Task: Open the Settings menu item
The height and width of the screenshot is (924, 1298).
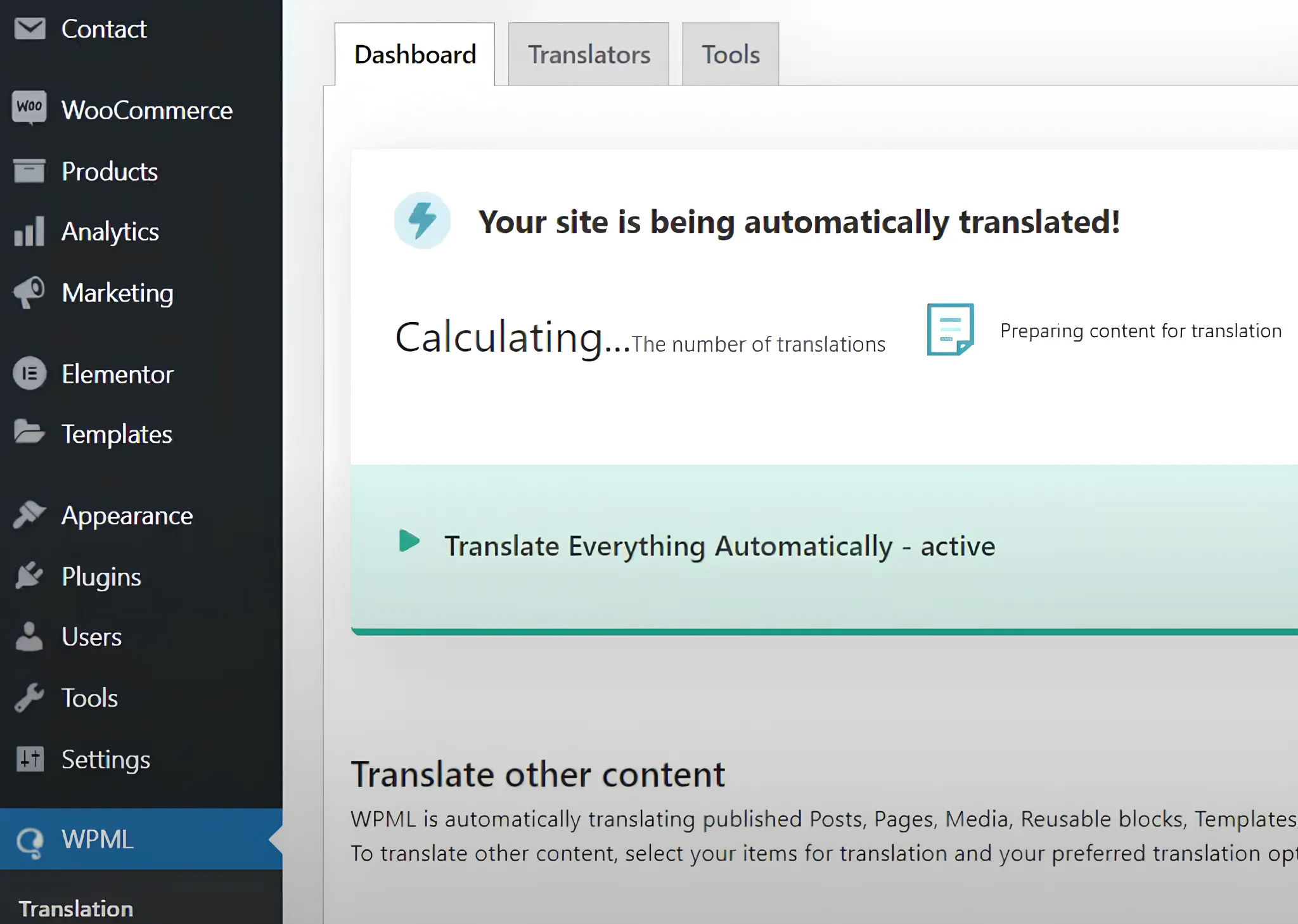Action: coord(106,759)
